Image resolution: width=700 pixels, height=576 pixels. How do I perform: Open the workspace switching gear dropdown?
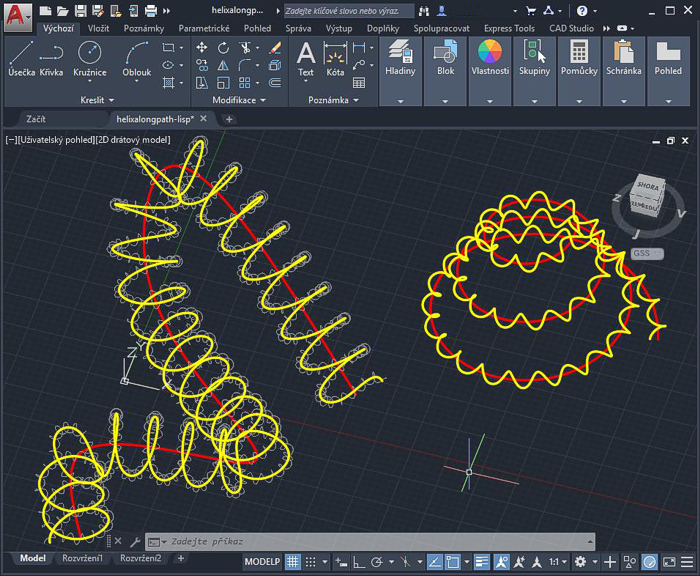(595, 562)
